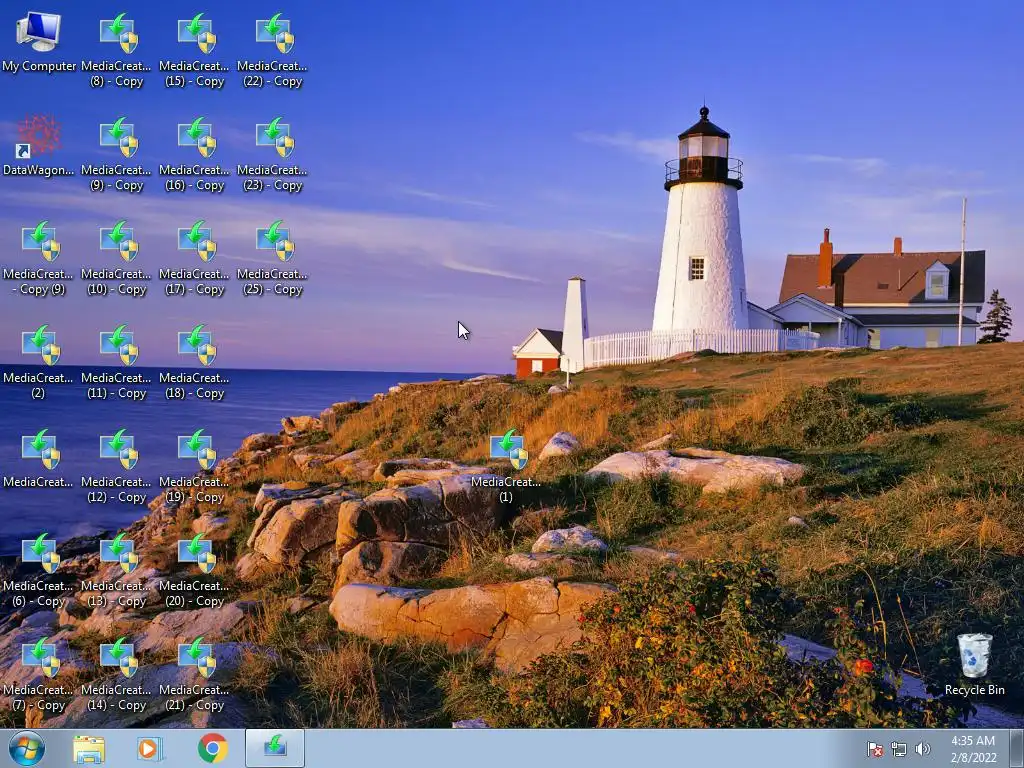Select MediaCreat... (7) - Copy icon

[x=39, y=673]
